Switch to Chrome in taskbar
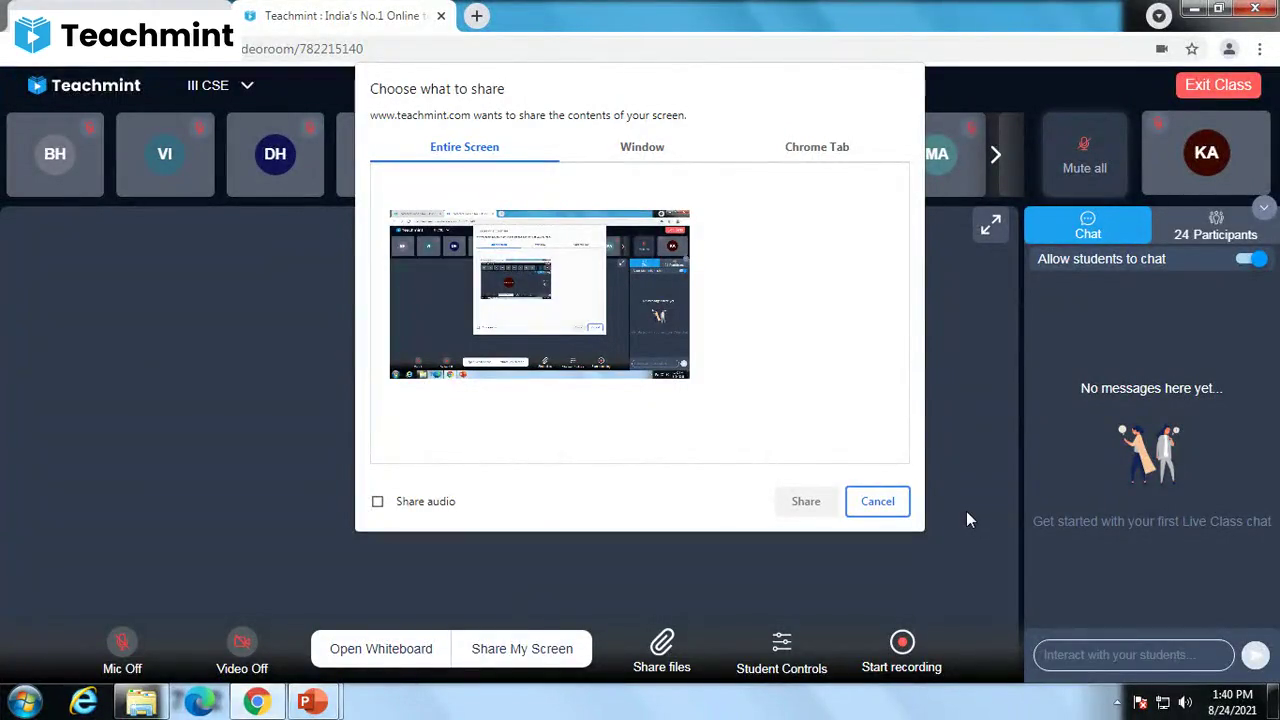The image size is (1280, 720). click(x=257, y=702)
